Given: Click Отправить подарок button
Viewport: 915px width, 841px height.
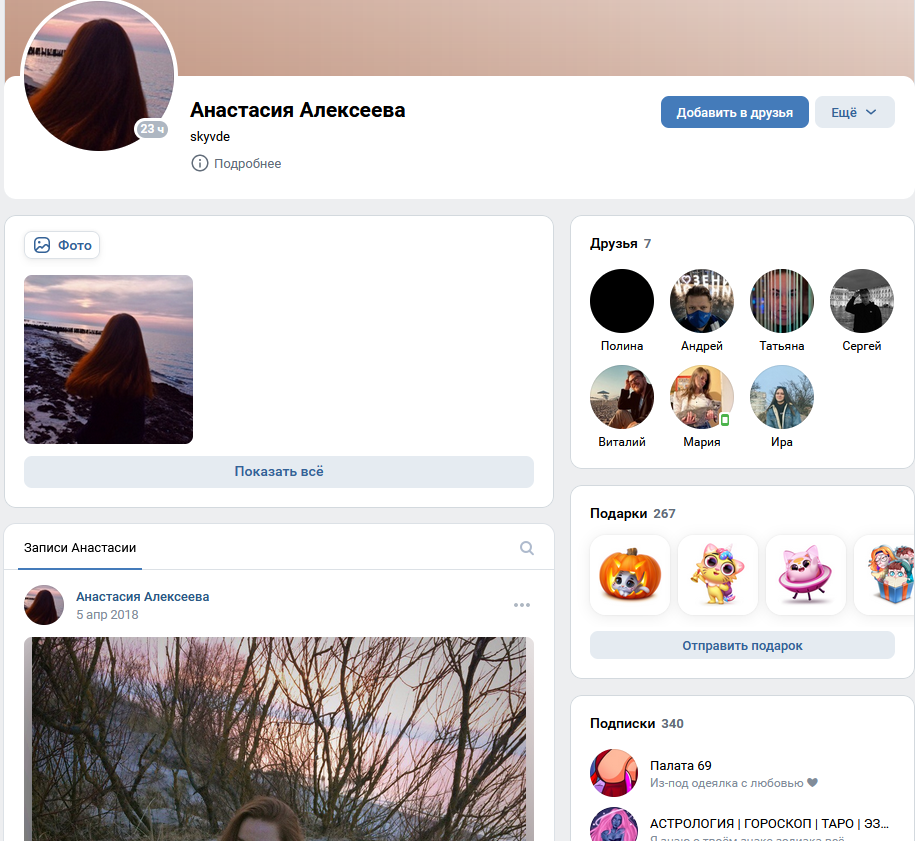Looking at the screenshot, I should (x=742, y=645).
